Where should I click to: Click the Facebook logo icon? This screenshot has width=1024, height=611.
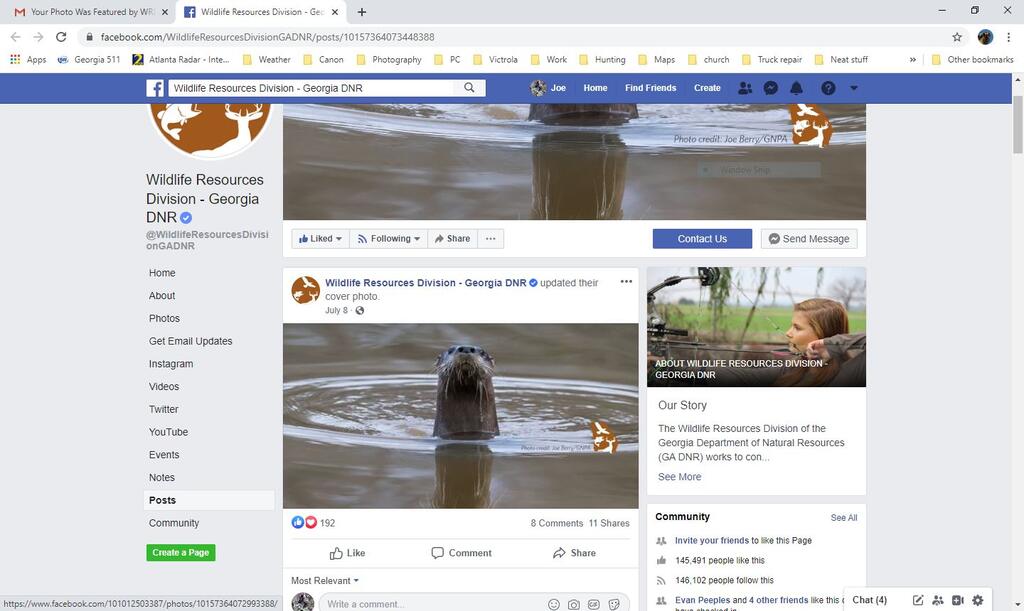[x=155, y=88]
